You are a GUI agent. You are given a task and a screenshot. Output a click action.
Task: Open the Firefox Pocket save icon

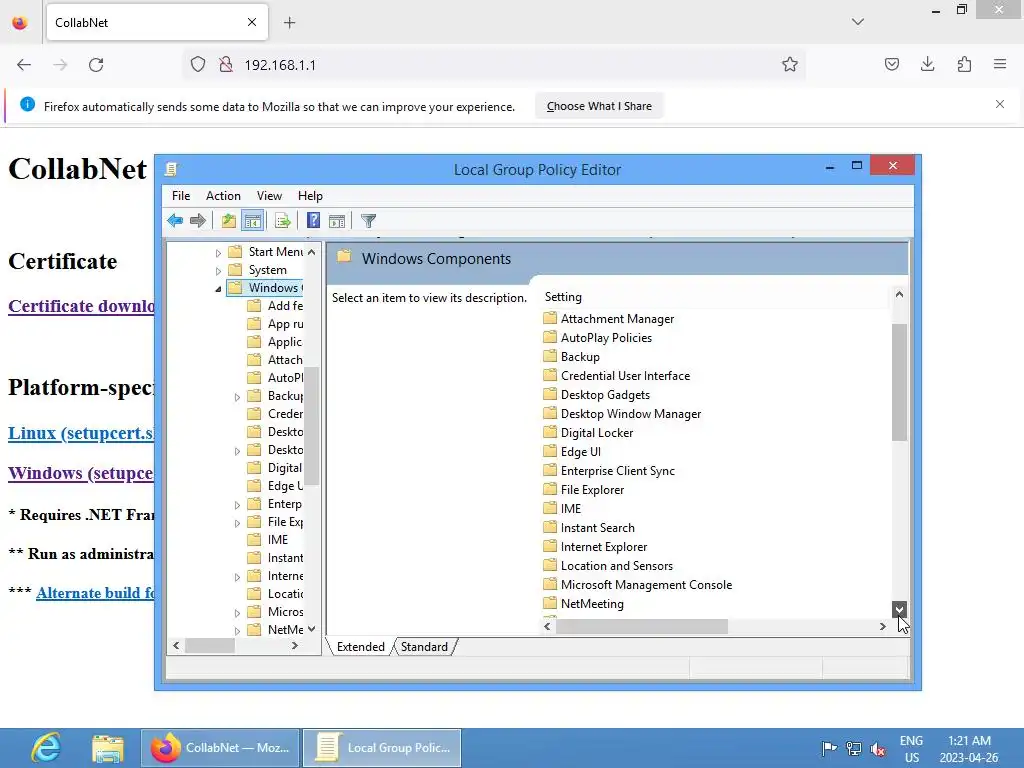891,64
